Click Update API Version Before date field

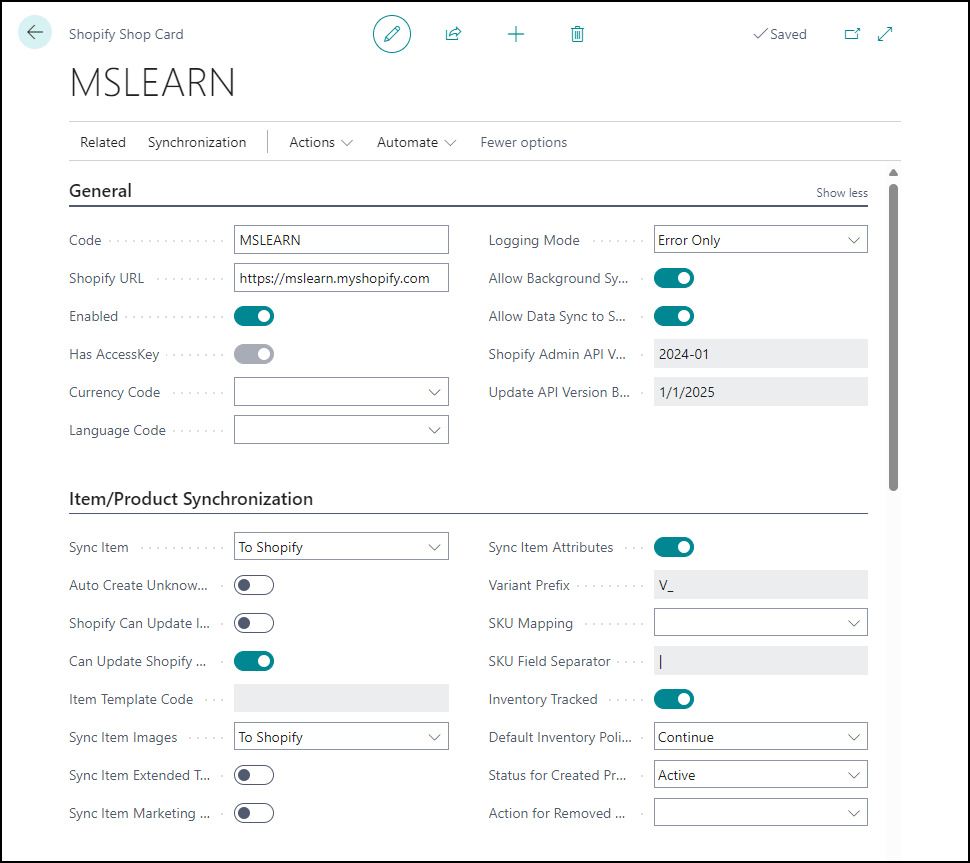coord(760,392)
